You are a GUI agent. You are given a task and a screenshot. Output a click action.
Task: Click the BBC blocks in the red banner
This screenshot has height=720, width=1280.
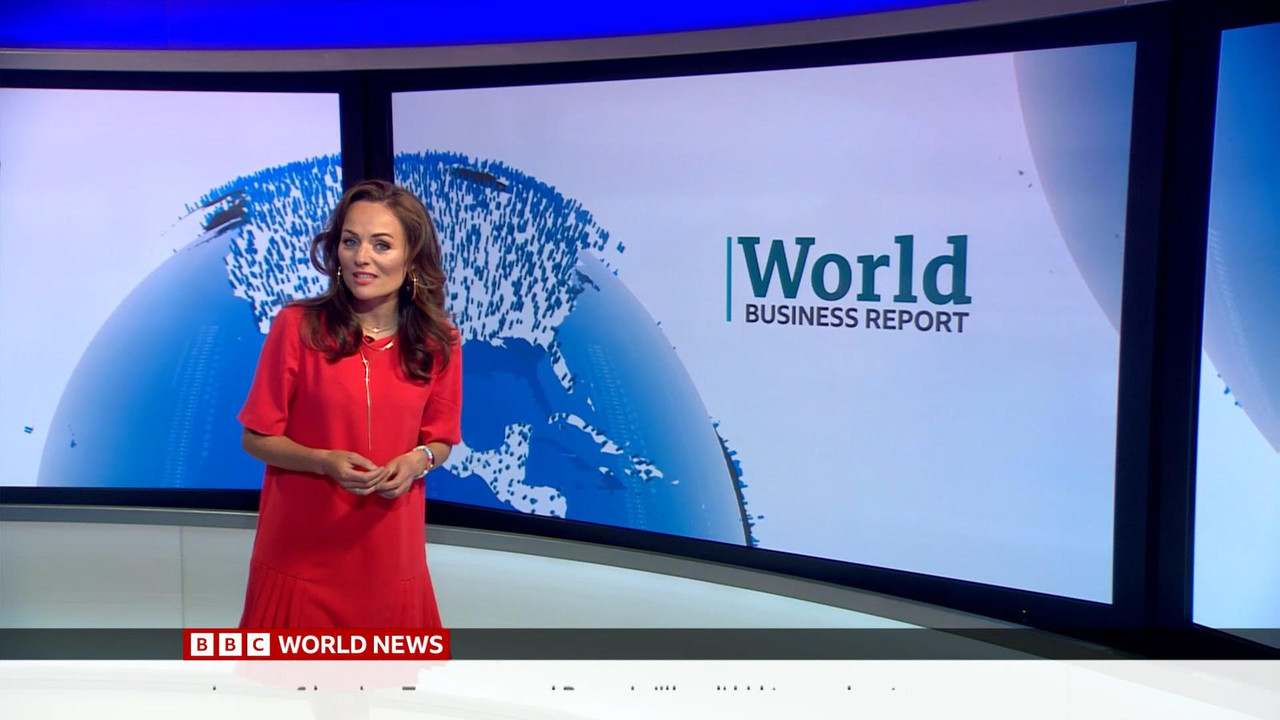[230, 645]
